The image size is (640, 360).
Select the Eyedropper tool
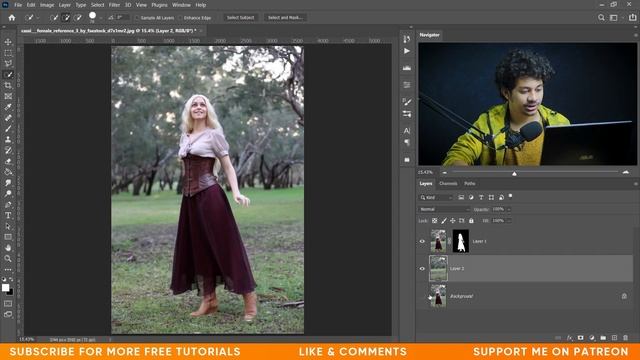click(x=8, y=107)
